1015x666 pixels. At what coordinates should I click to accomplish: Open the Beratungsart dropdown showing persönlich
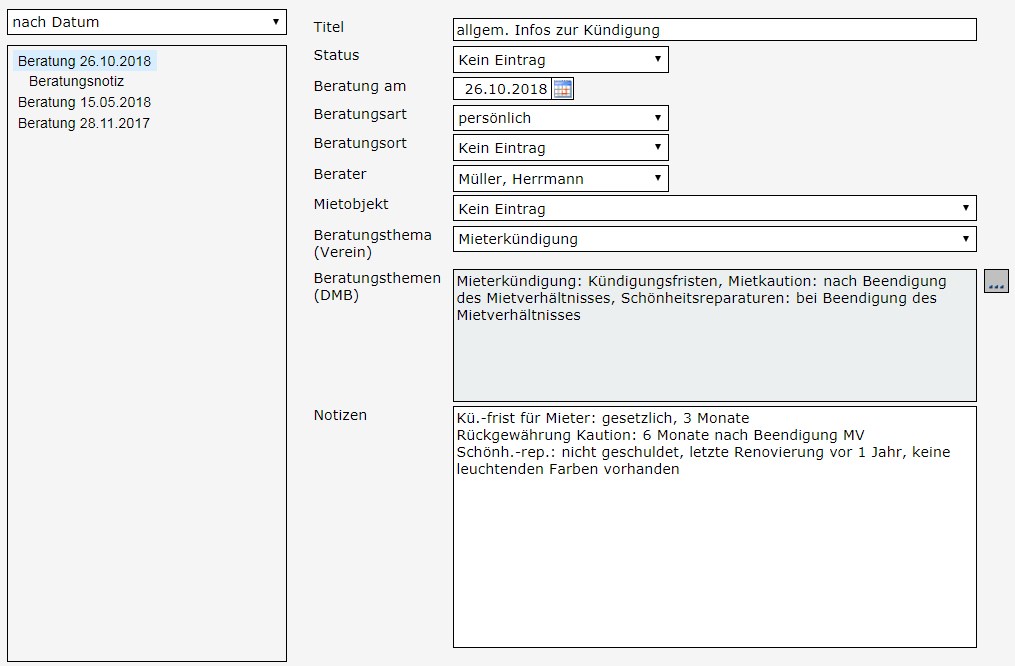click(561, 118)
